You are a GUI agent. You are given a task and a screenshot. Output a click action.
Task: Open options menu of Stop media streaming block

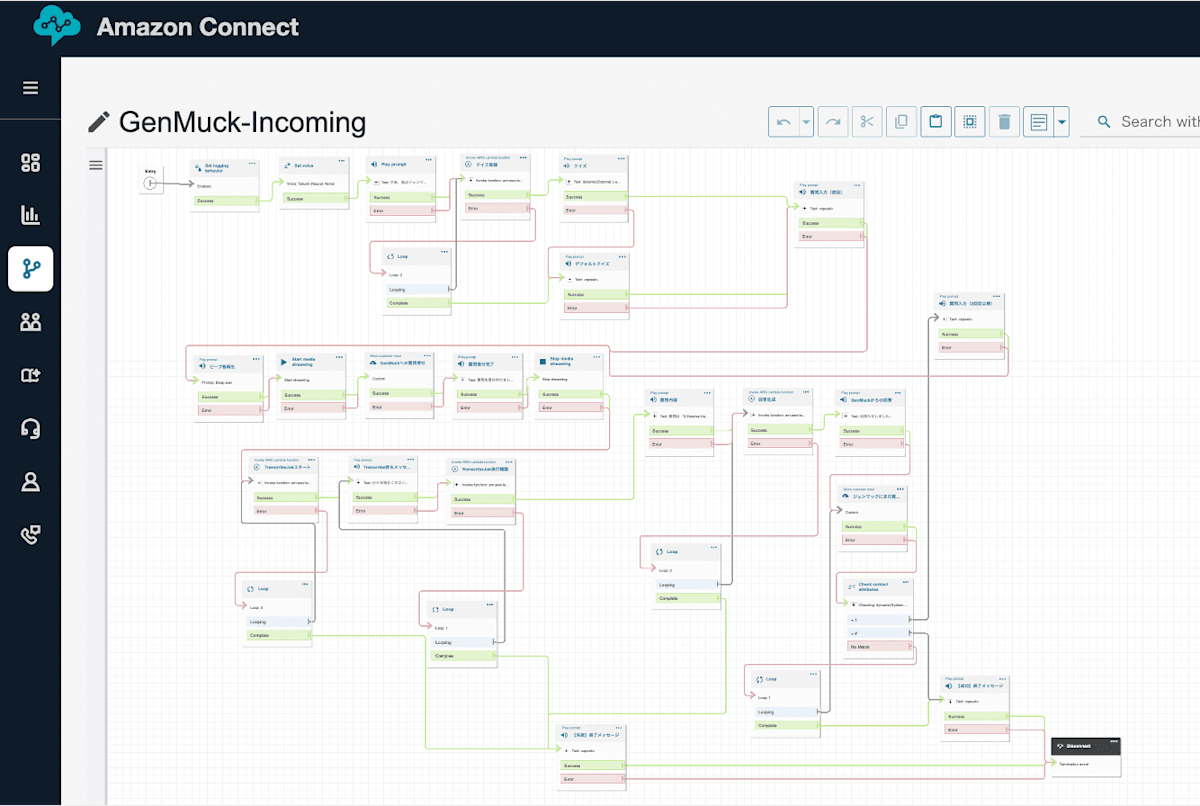[596, 357]
